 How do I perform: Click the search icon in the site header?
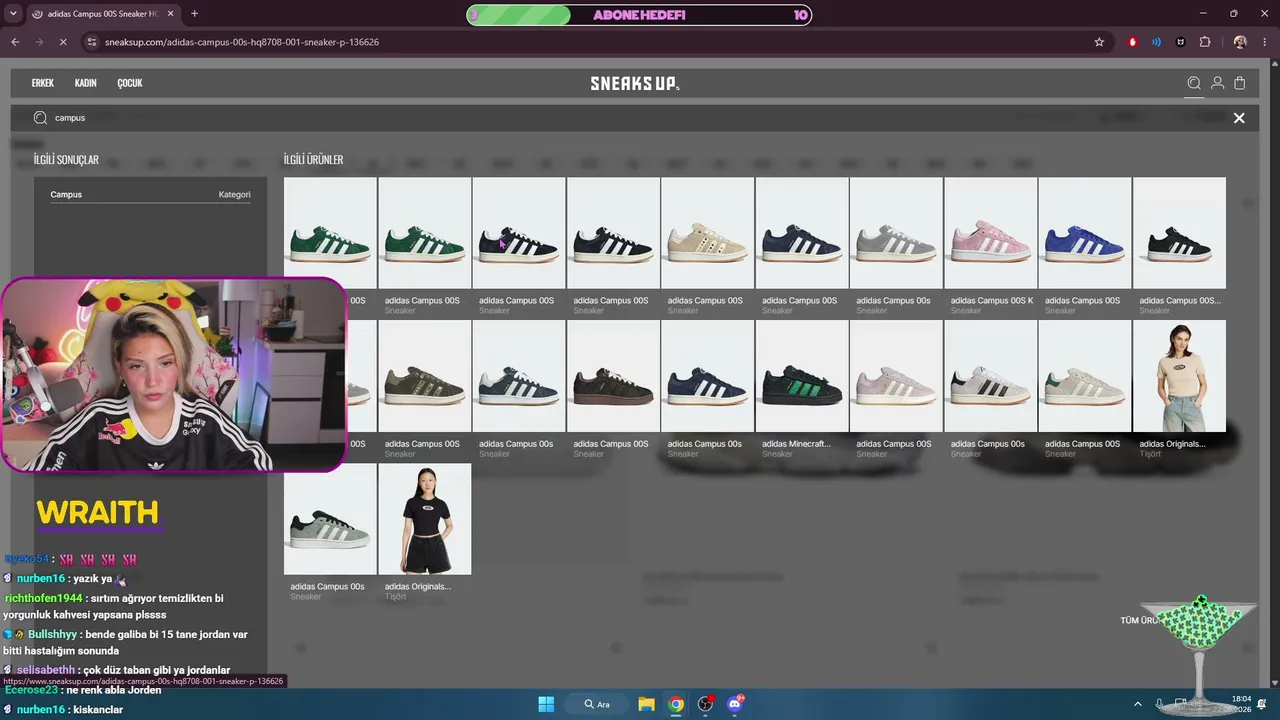coord(1194,84)
